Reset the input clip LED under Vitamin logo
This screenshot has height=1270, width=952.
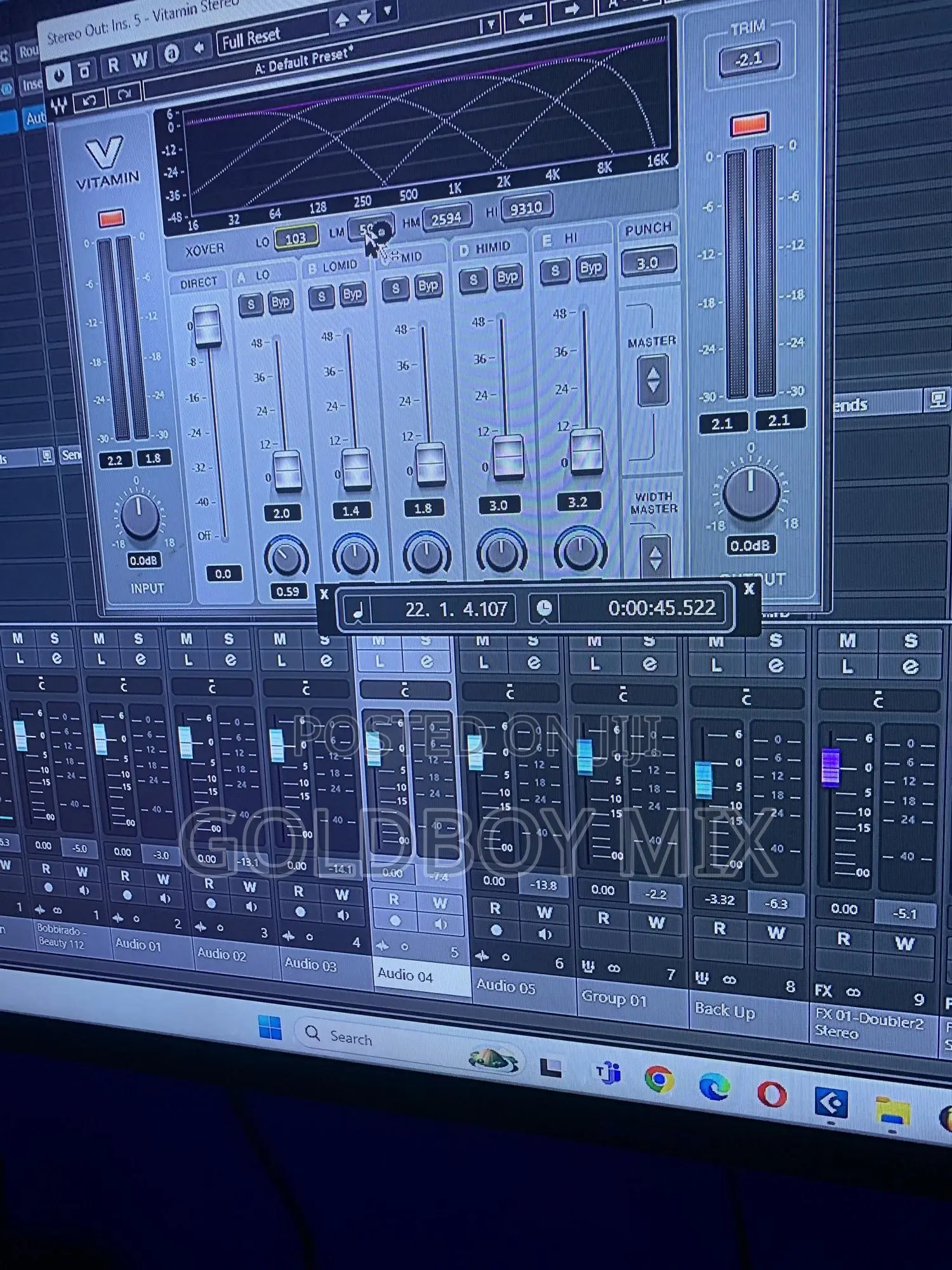pyautogui.click(x=111, y=219)
